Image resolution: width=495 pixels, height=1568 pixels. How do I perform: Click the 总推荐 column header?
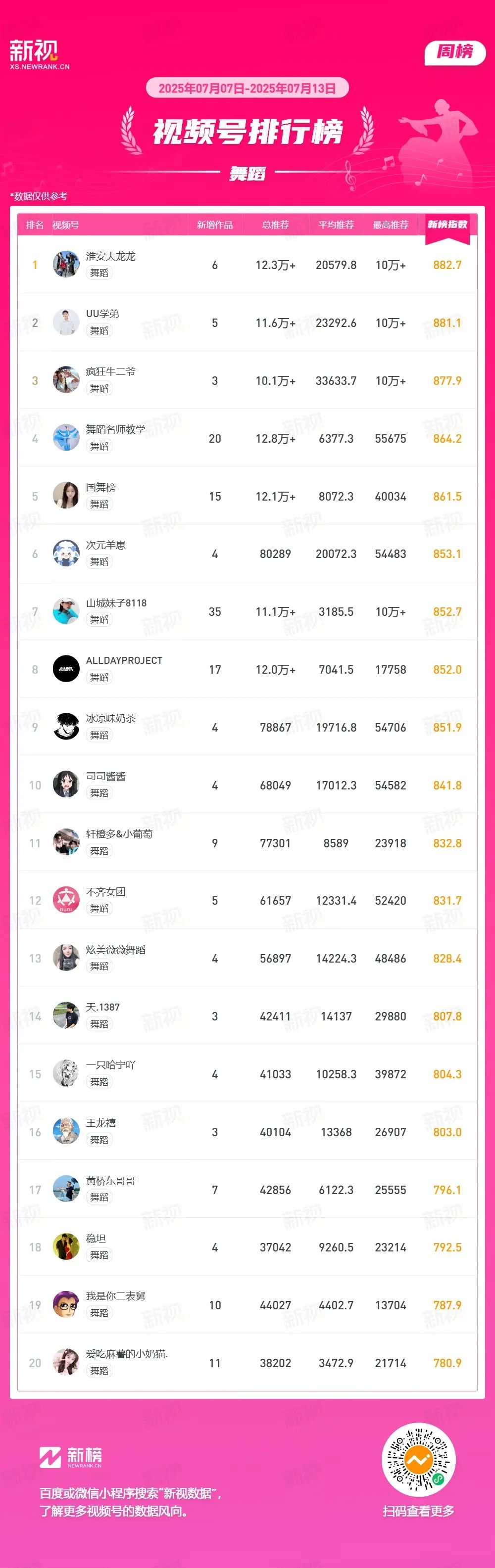pos(275,225)
